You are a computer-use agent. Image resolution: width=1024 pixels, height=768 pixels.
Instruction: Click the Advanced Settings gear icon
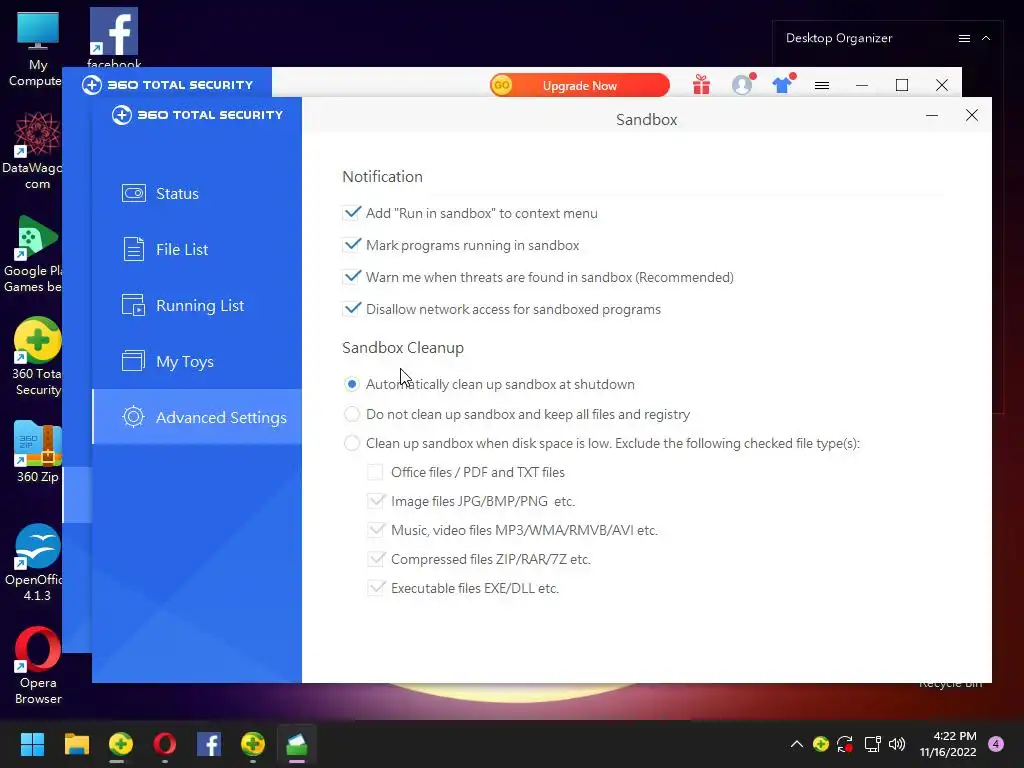click(133, 417)
